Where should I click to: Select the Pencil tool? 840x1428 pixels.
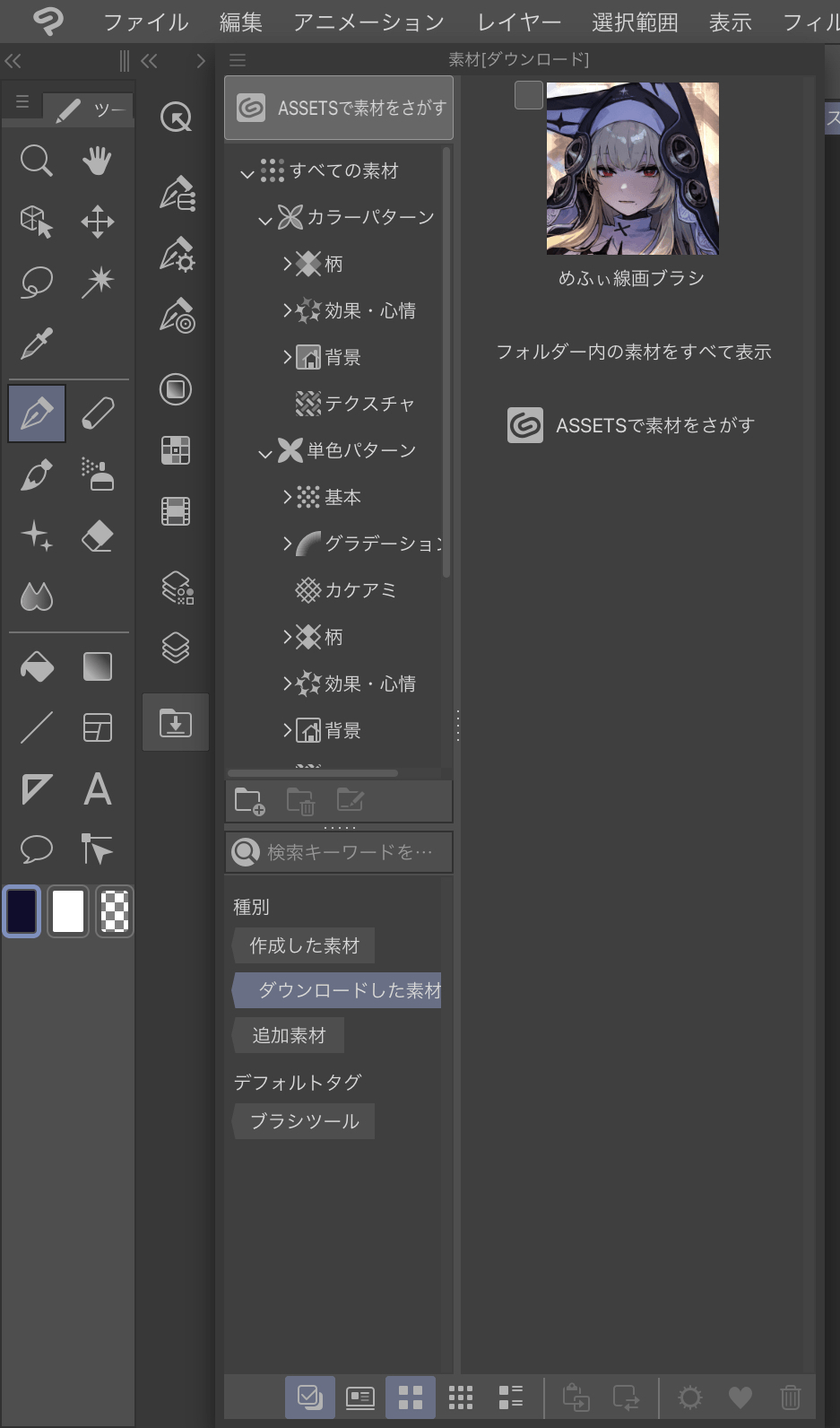tap(97, 414)
